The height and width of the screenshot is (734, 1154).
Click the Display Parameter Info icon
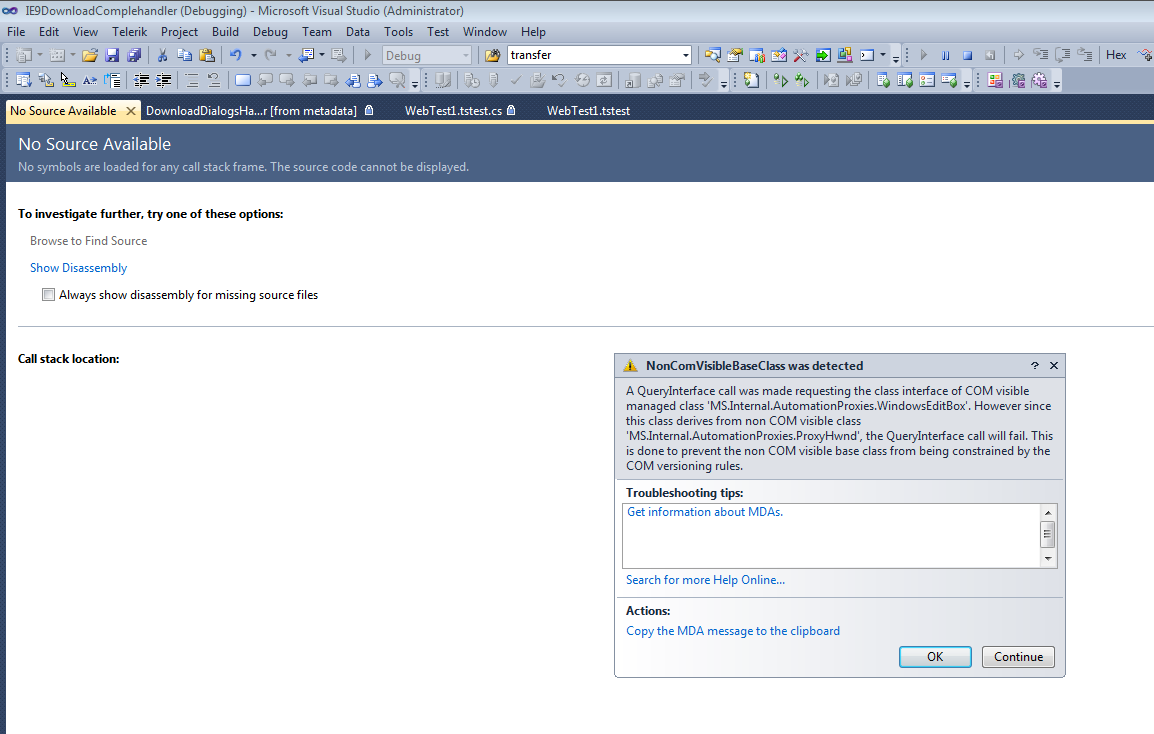coord(46,80)
